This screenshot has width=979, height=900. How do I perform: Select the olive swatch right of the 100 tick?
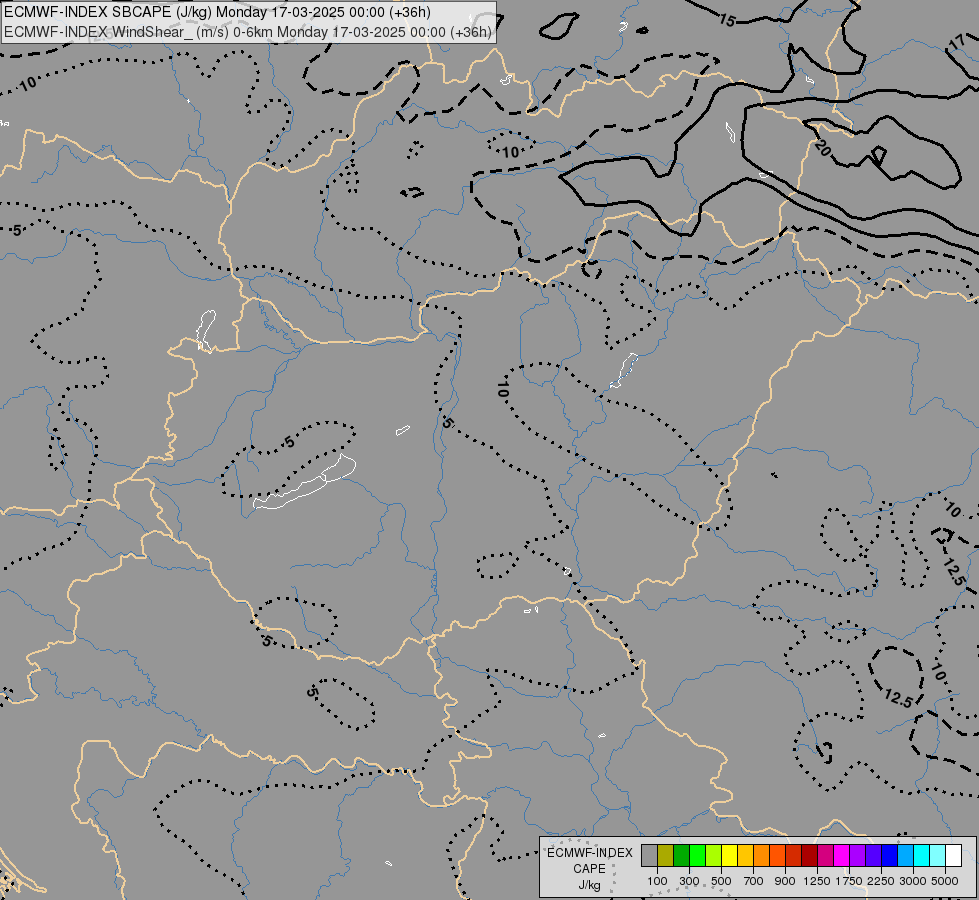[666, 856]
